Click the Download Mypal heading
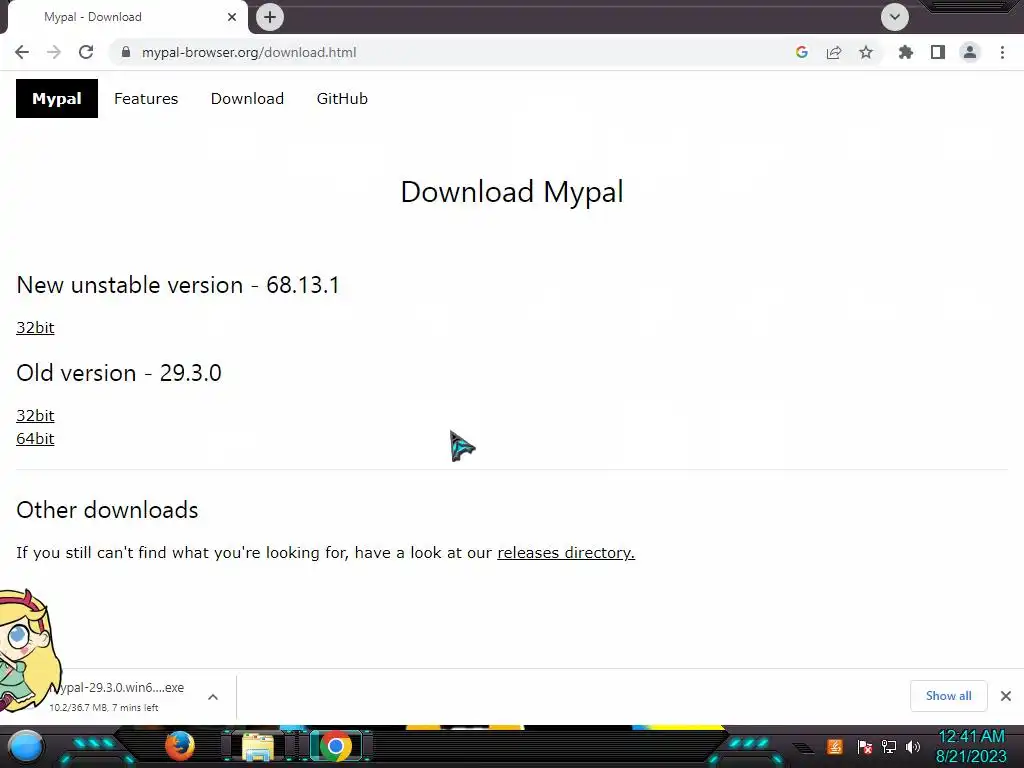1024x768 pixels. pyautogui.click(x=512, y=192)
